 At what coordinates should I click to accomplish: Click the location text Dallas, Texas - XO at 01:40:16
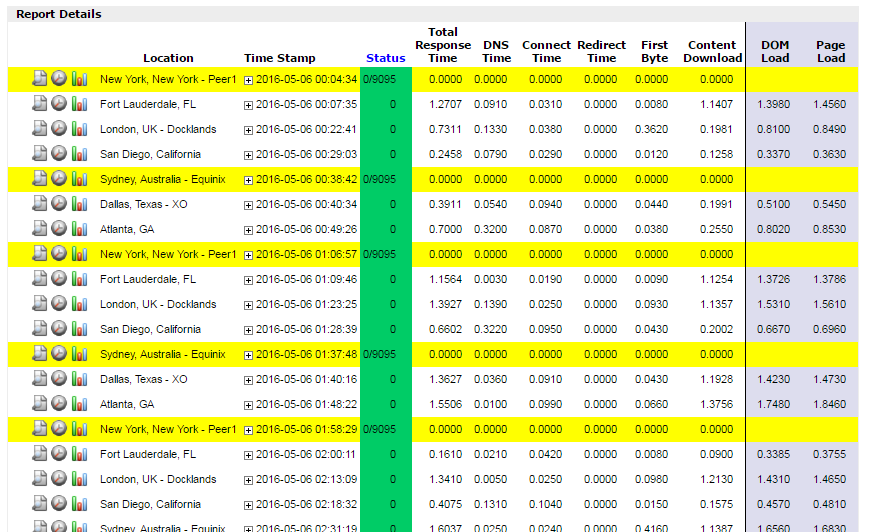144,379
